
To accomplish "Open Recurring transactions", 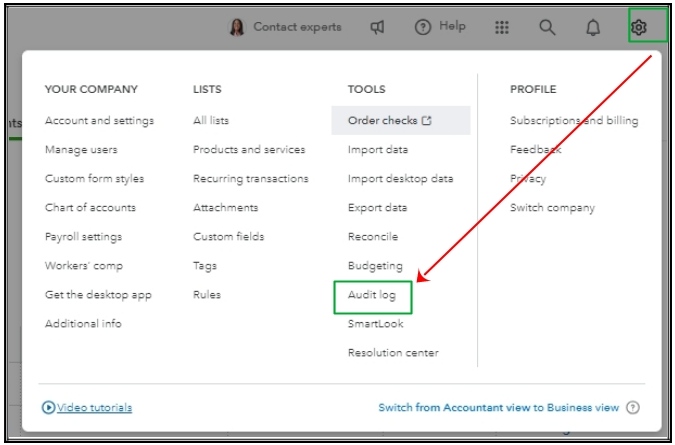I will (250, 179).
